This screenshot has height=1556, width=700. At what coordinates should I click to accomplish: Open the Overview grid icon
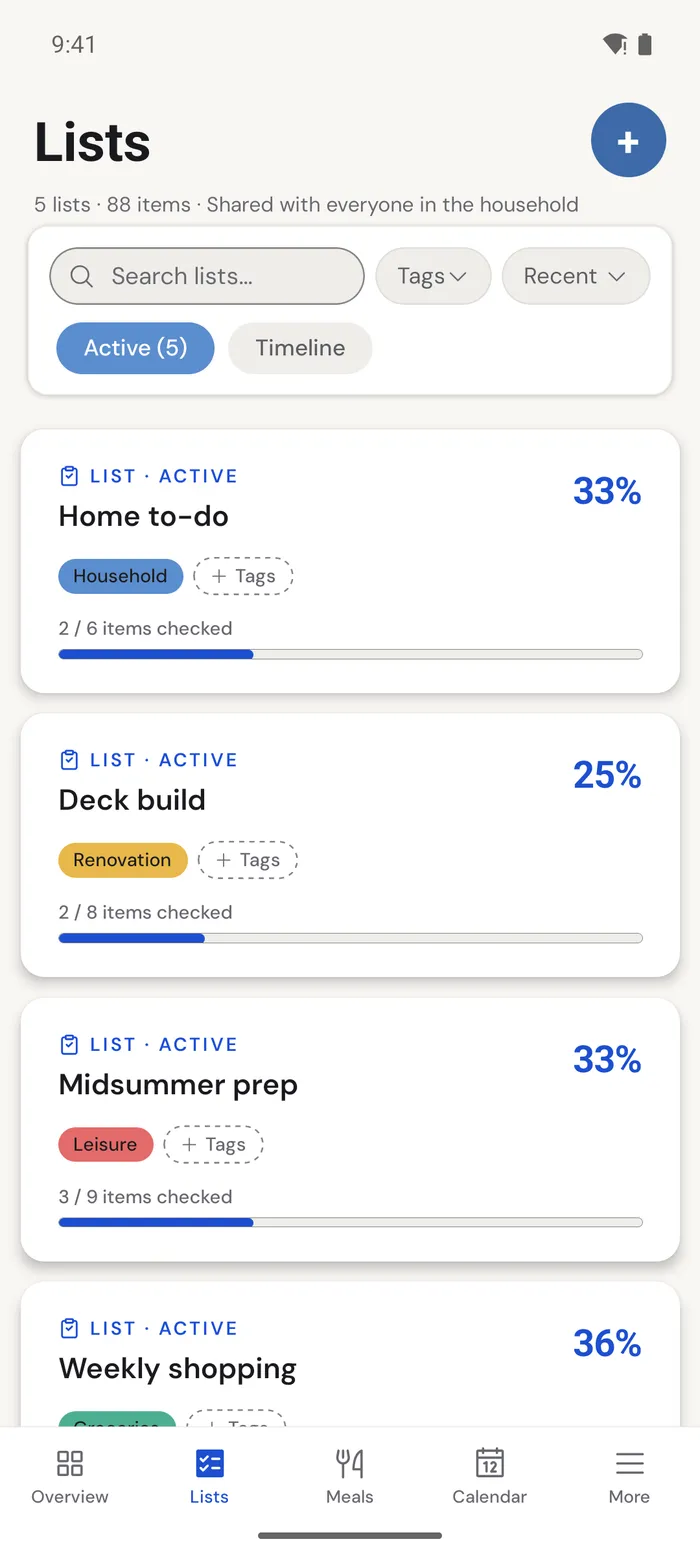(x=70, y=1464)
